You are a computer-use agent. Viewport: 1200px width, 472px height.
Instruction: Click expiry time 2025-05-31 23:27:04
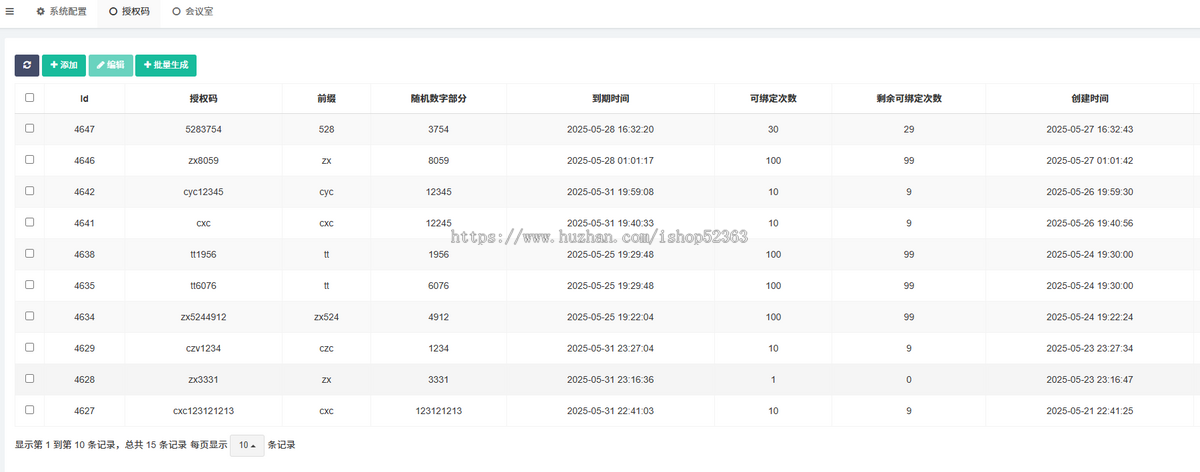coord(610,348)
